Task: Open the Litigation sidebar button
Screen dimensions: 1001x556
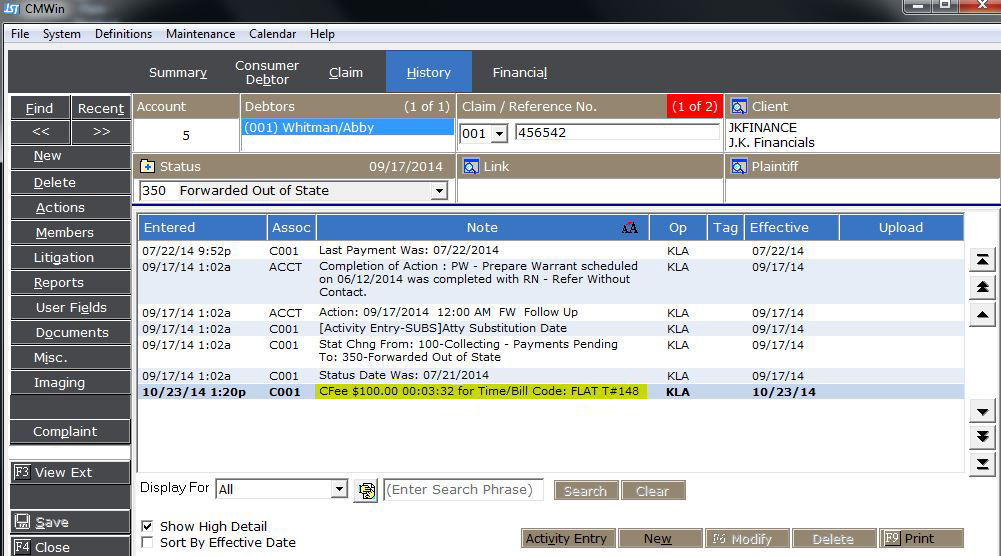Action: (x=70, y=257)
